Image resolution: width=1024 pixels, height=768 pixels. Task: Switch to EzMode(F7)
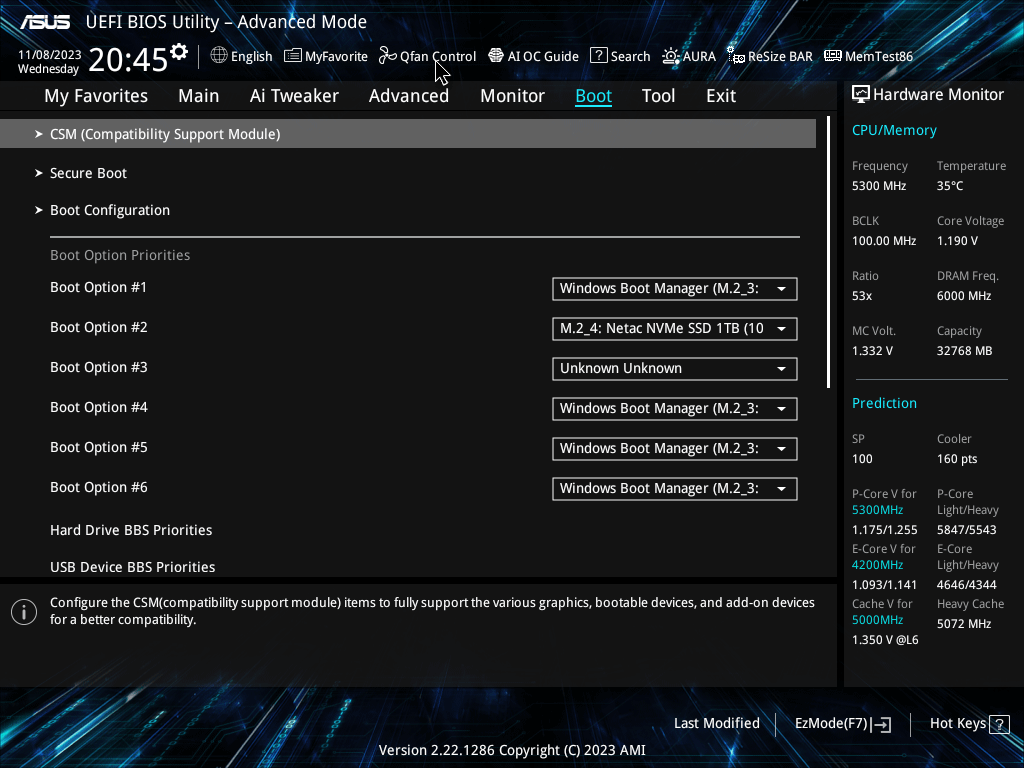pos(842,724)
